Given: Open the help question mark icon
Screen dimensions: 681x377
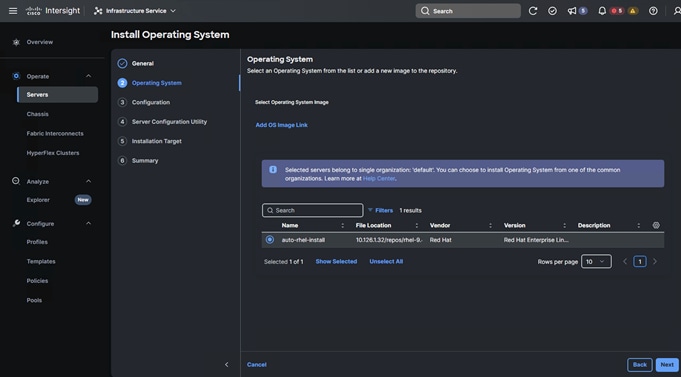Looking at the screenshot, I should coord(653,11).
